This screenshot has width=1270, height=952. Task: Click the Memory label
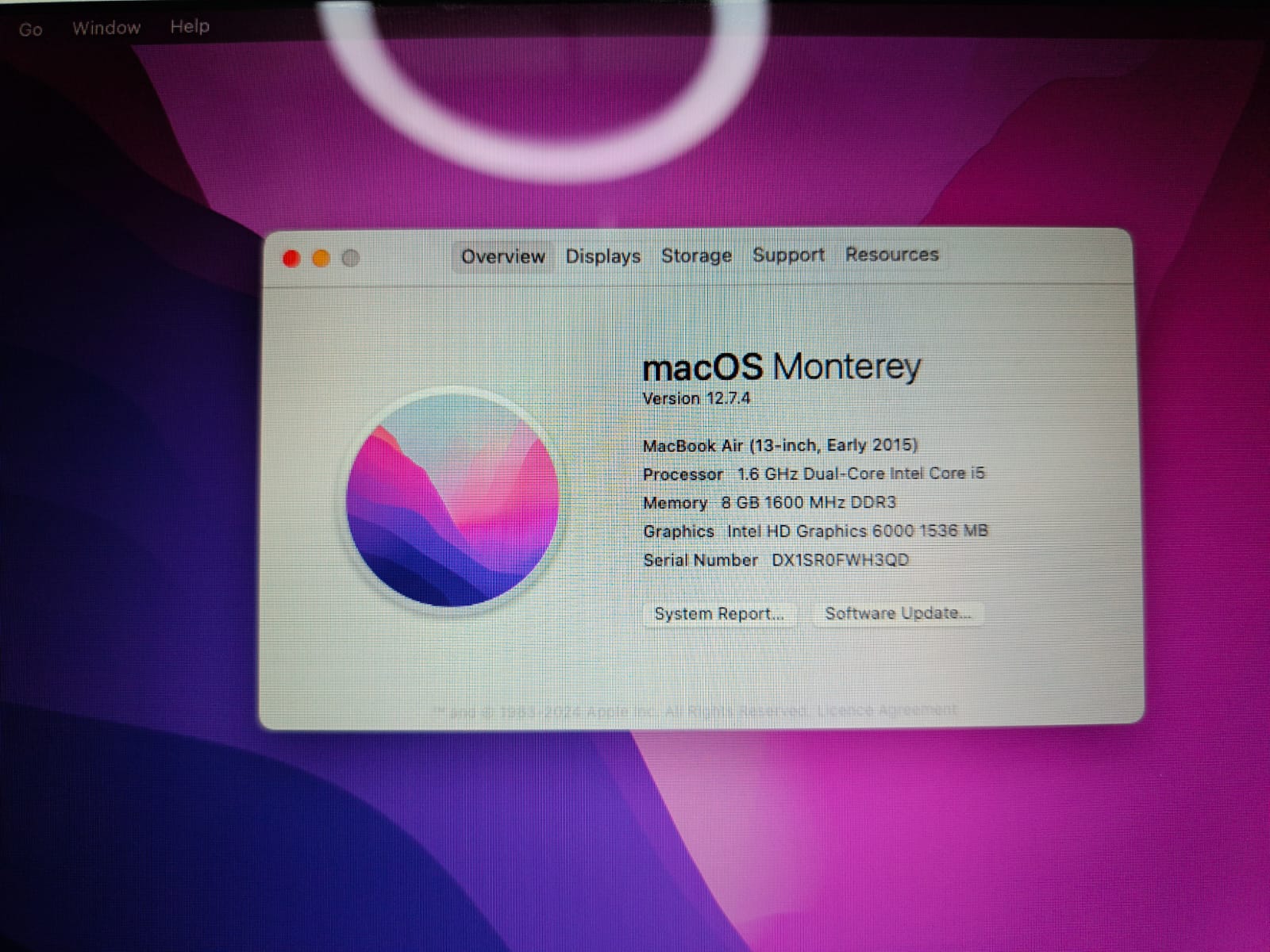coord(675,503)
